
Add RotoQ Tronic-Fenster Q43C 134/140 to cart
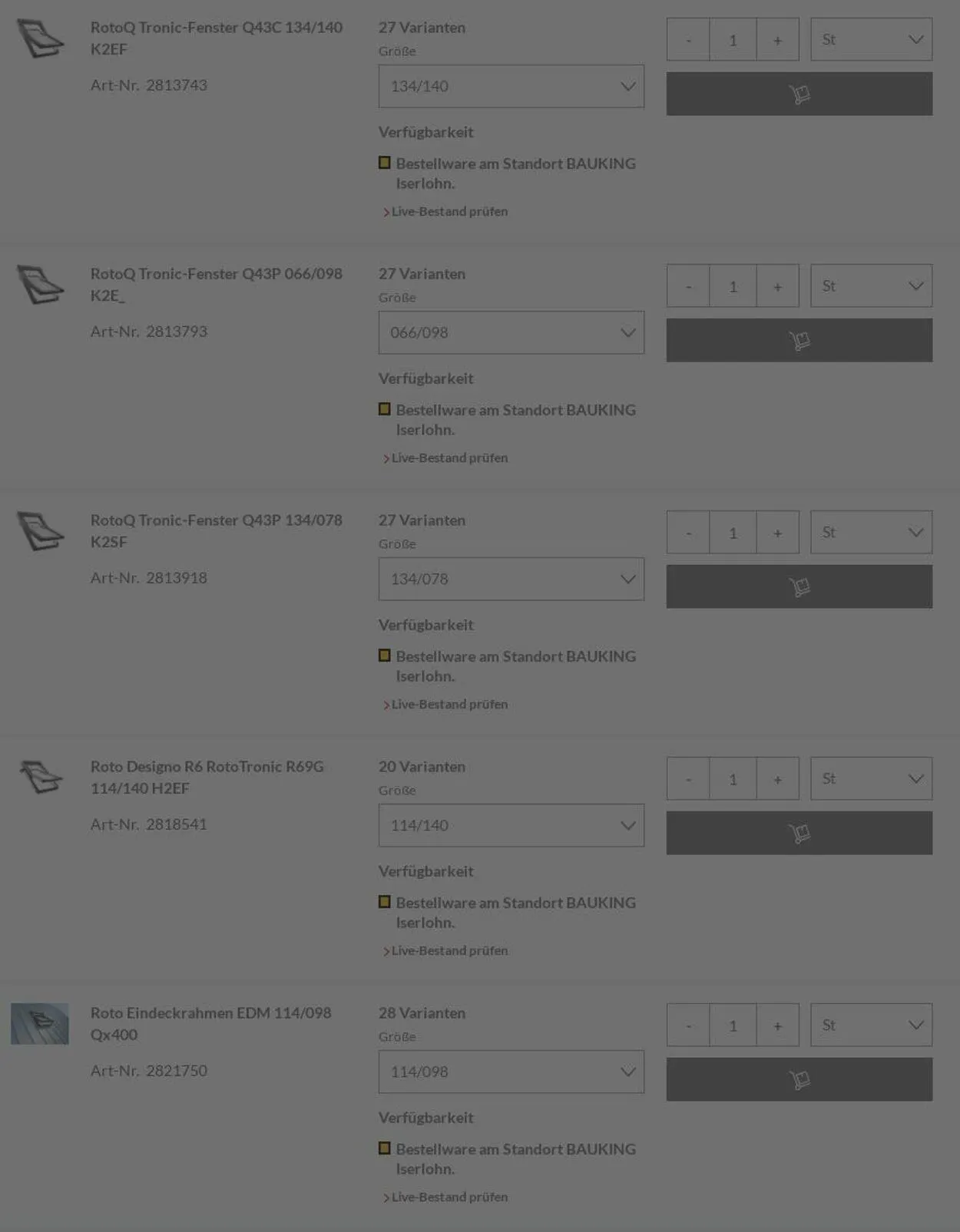[x=799, y=94]
